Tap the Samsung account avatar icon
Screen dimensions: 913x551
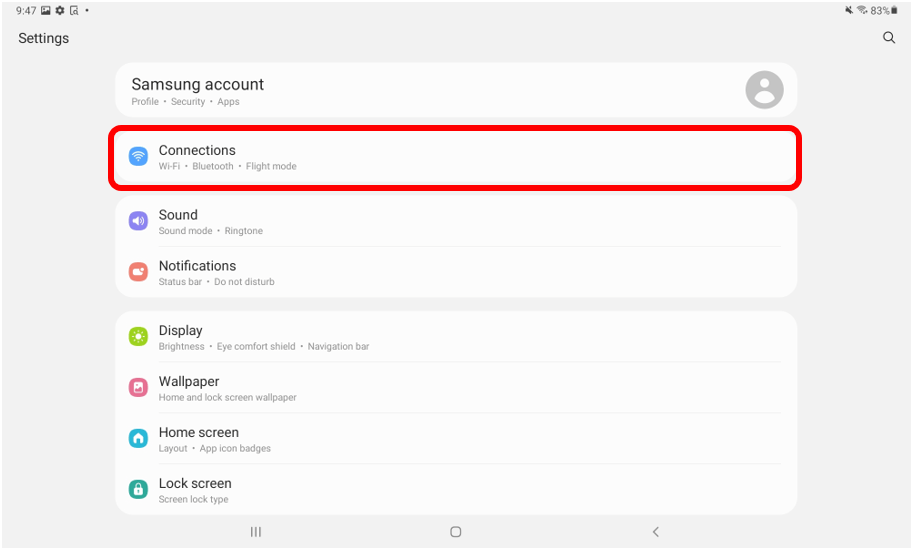764,90
